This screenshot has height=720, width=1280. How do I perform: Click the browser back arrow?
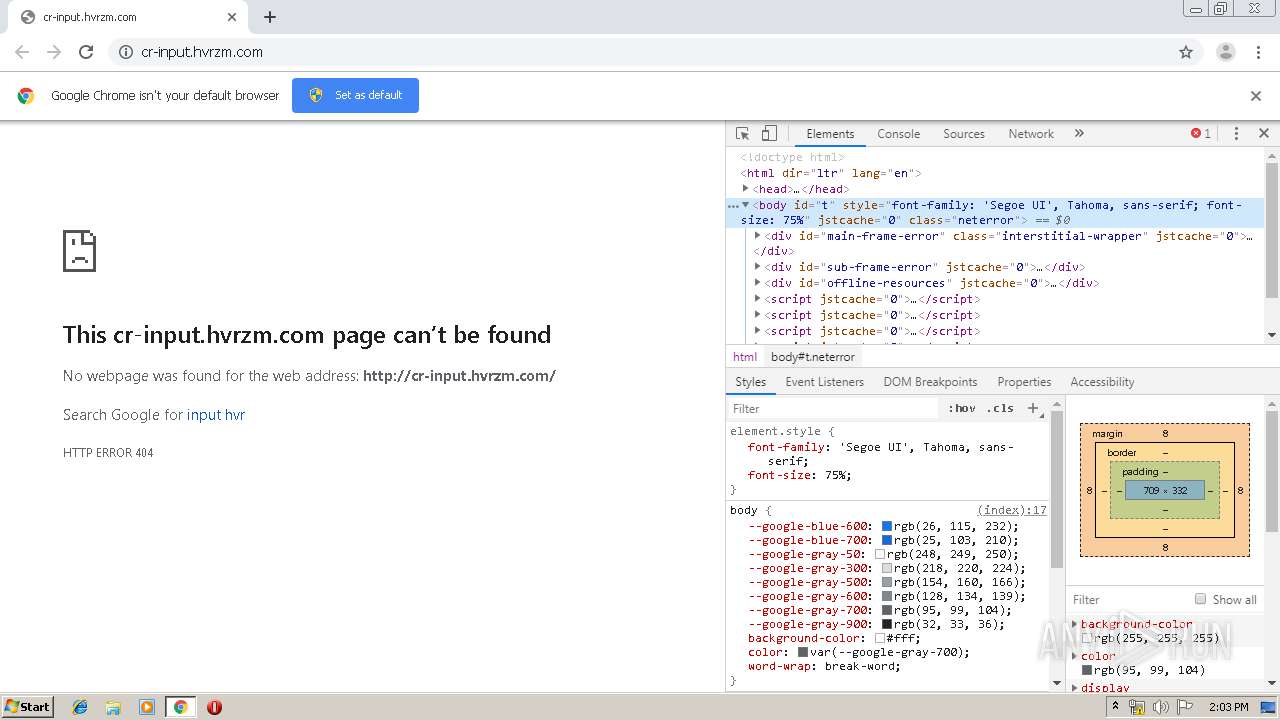(22, 52)
